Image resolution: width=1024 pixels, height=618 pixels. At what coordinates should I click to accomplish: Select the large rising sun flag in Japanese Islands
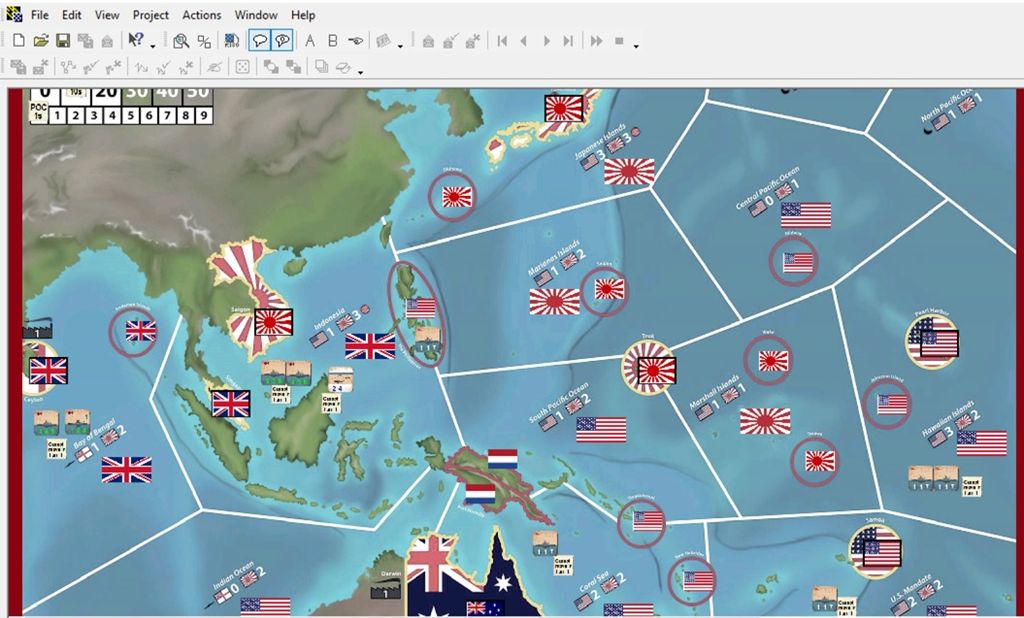(629, 171)
